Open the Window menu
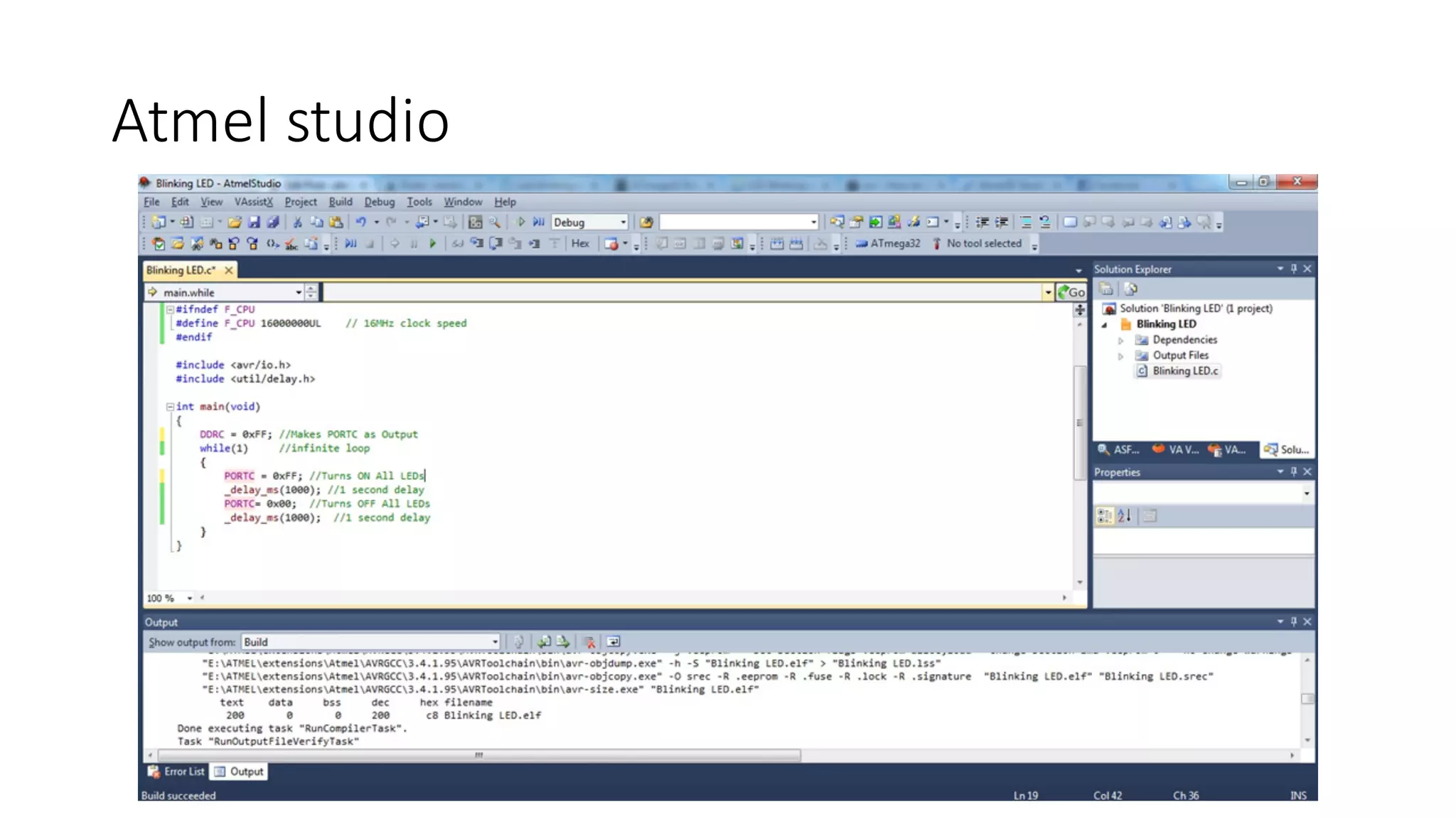The width and height of the screenshot is (1456, 819). [463, 202]
